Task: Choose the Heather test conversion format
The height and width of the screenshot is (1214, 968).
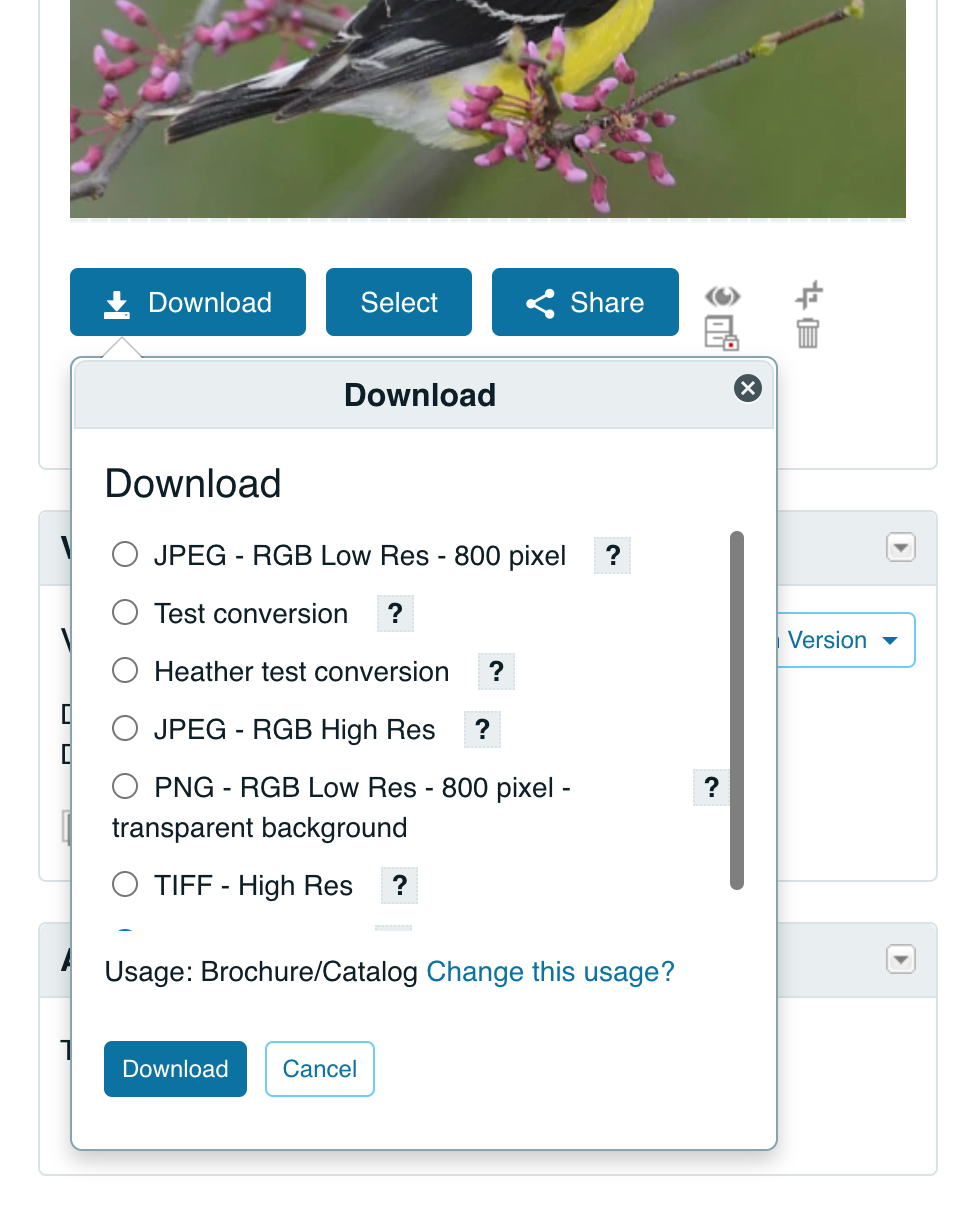Action: (x=125, y=670)
